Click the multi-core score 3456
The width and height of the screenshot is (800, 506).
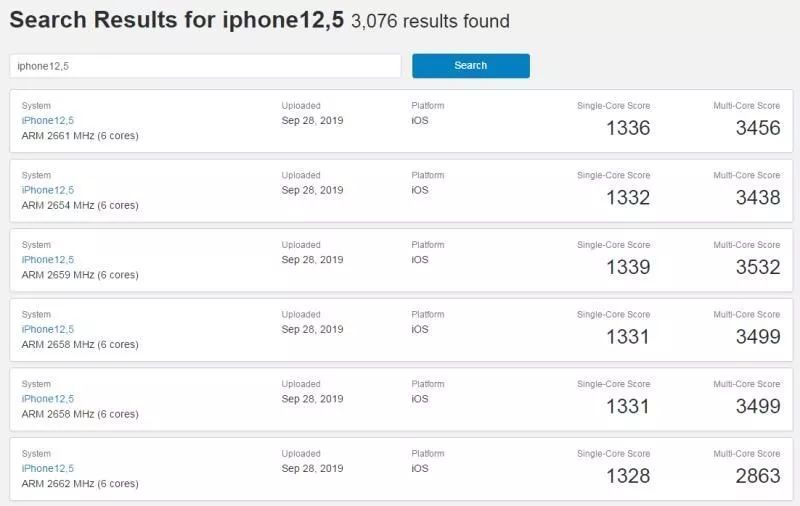pos(757,128)
